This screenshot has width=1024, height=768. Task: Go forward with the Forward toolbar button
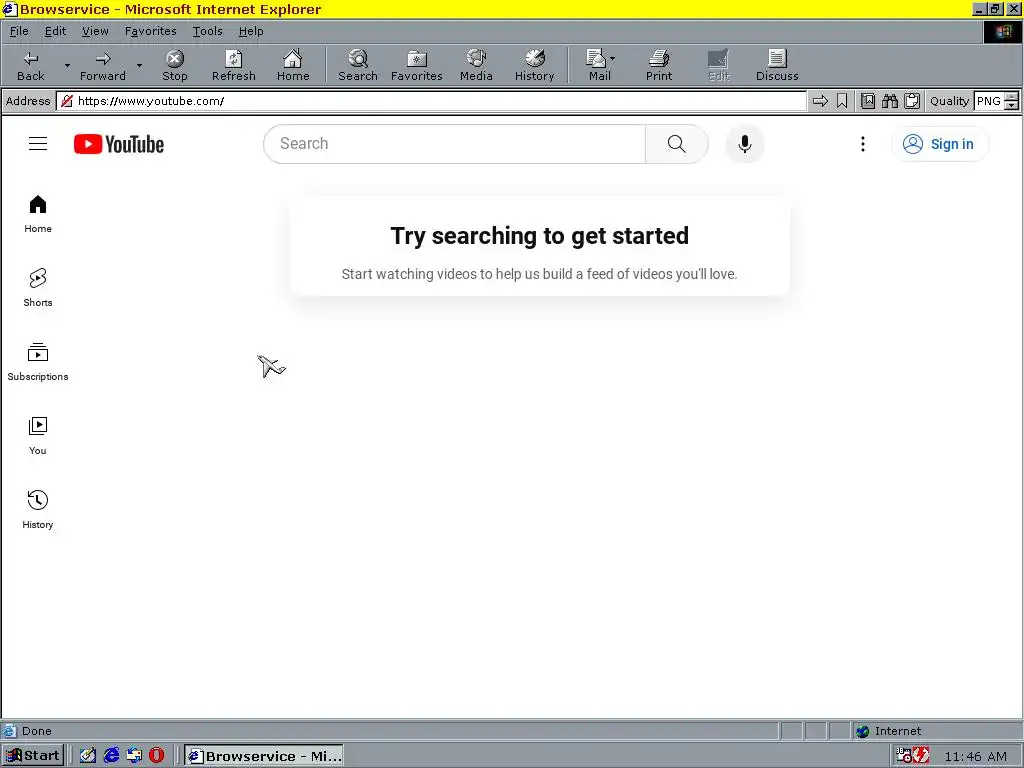(103, 65)
